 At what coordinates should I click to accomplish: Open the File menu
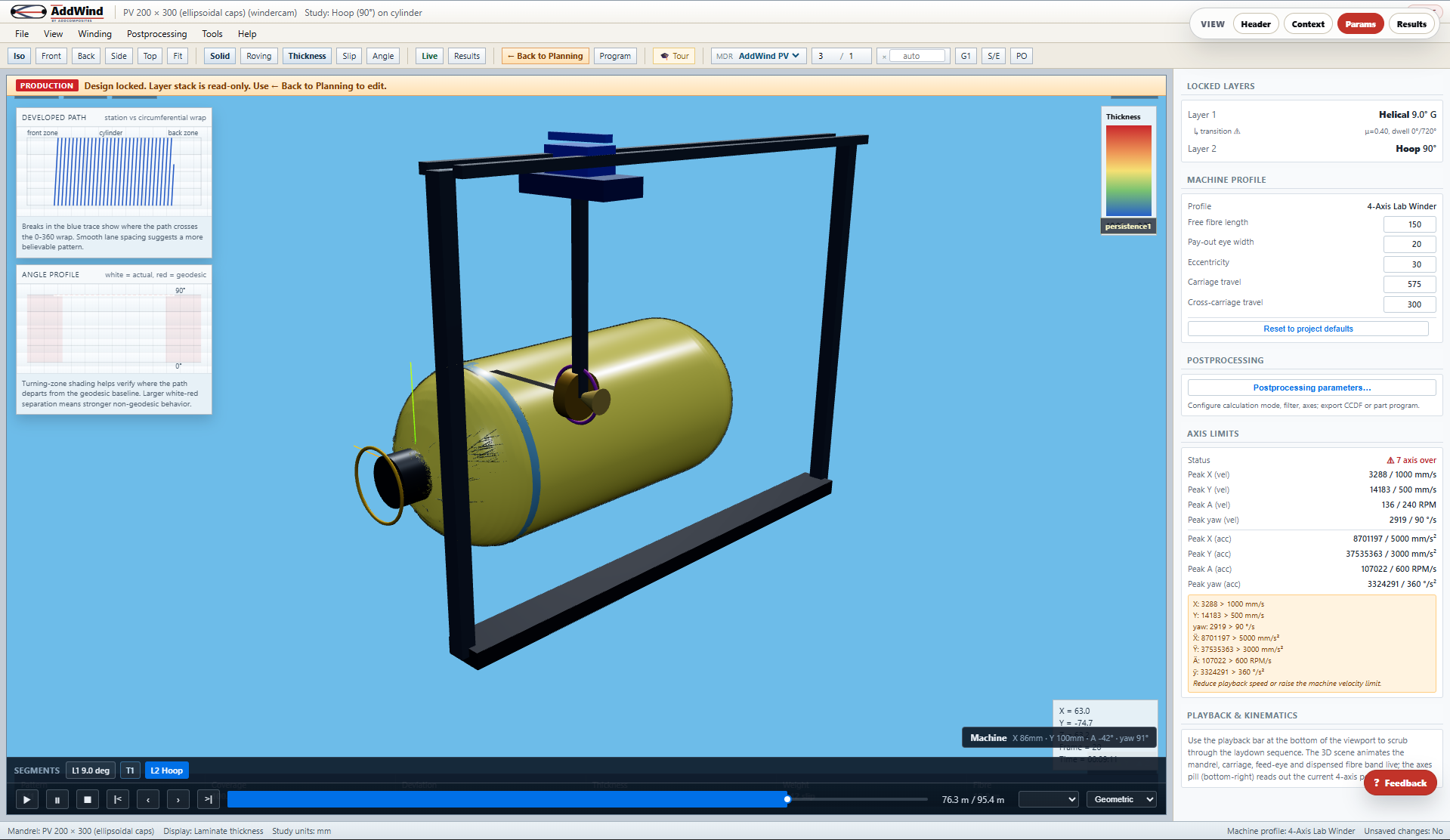[x=22, y=34]
